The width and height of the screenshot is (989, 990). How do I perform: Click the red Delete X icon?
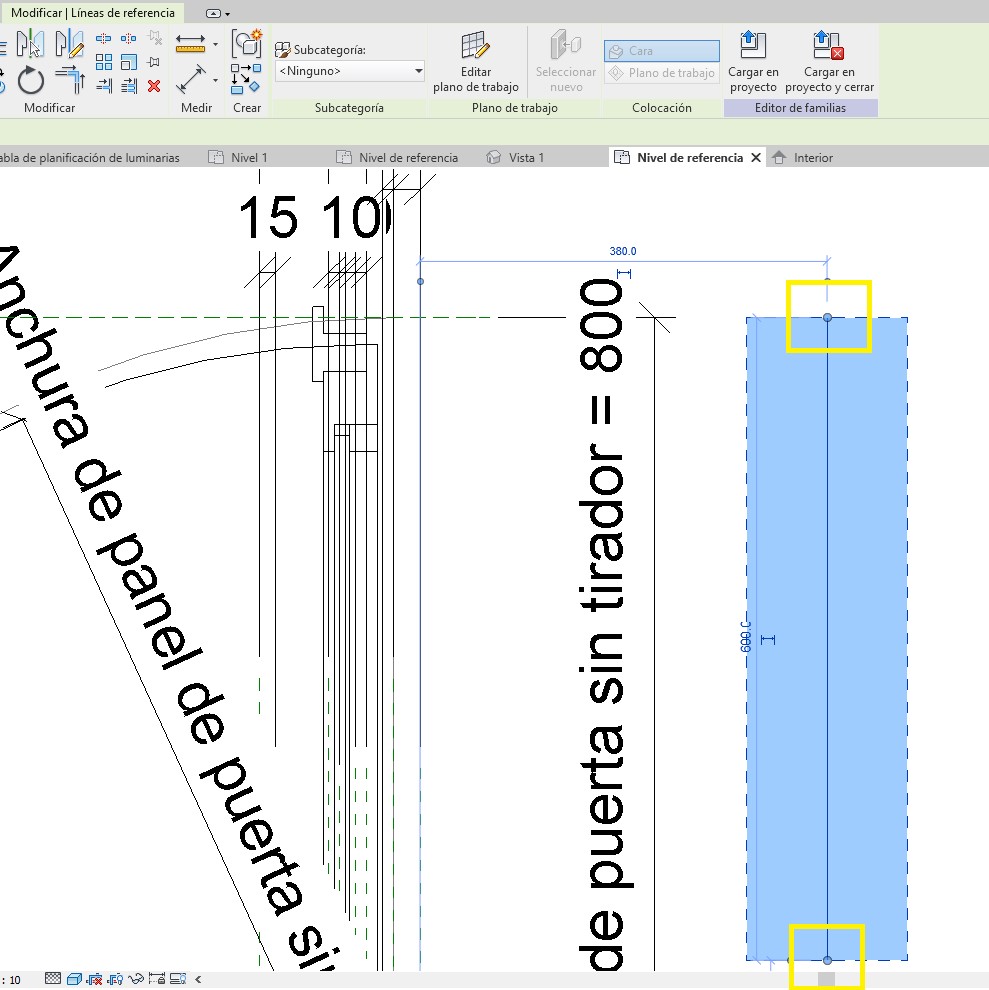tap(154, 86)
